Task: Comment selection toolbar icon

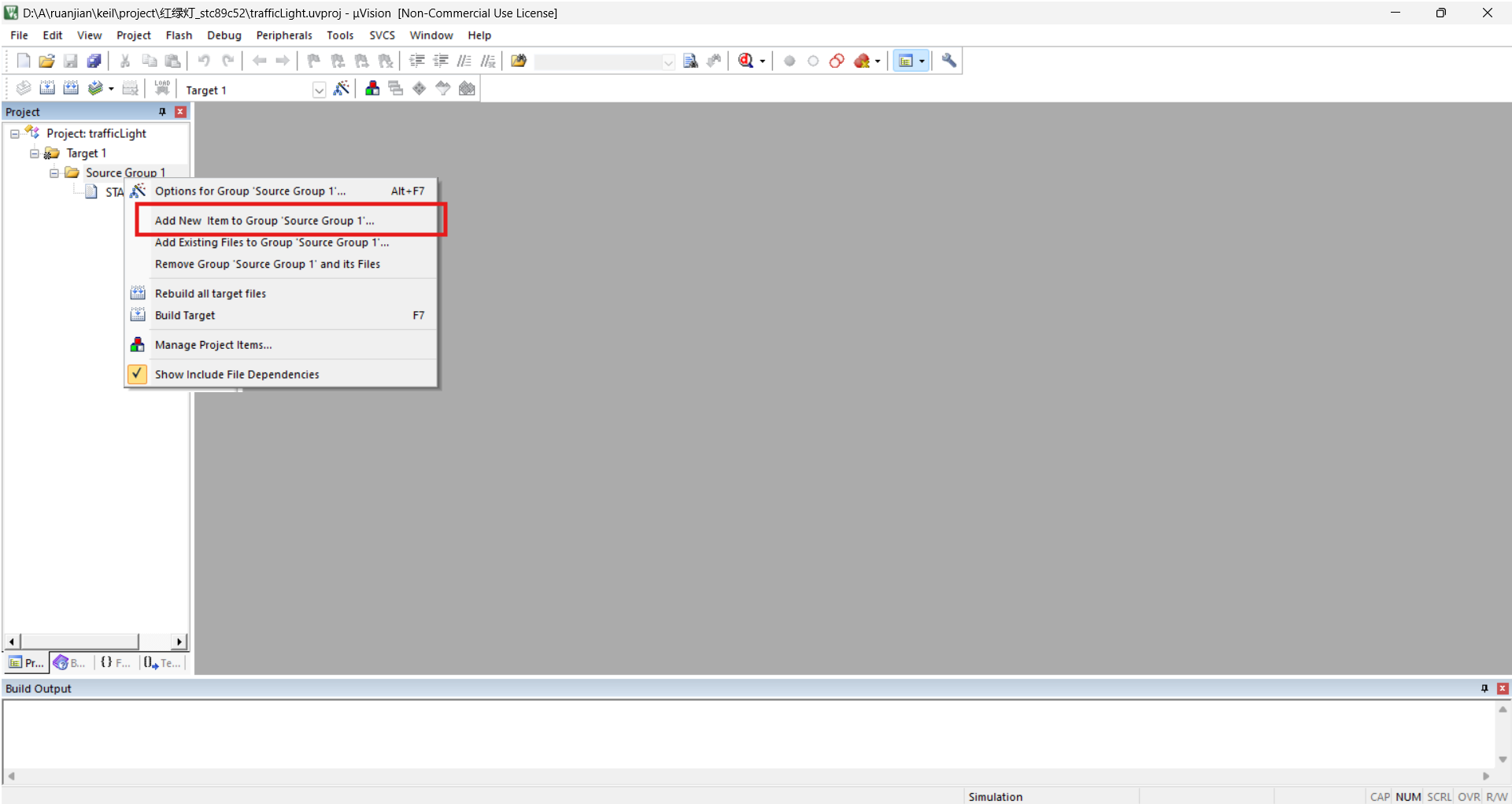Action: (x=464, y=61)
